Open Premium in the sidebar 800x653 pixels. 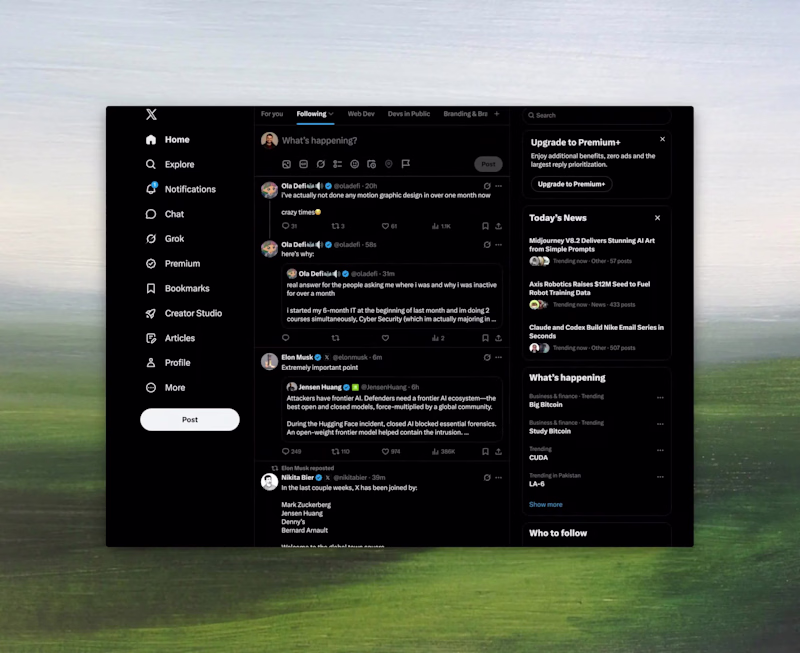coord(172,264)
